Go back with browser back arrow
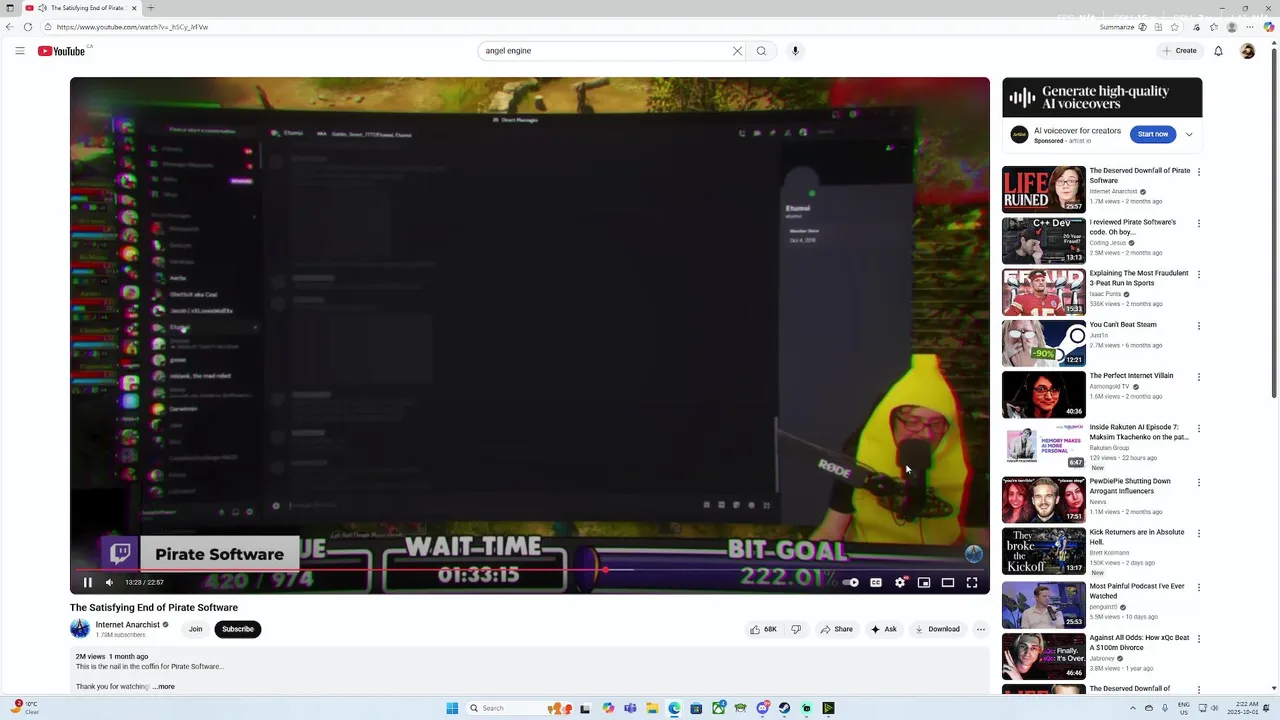The width and height of the screenshot is (1280, 720). point(10,27)
